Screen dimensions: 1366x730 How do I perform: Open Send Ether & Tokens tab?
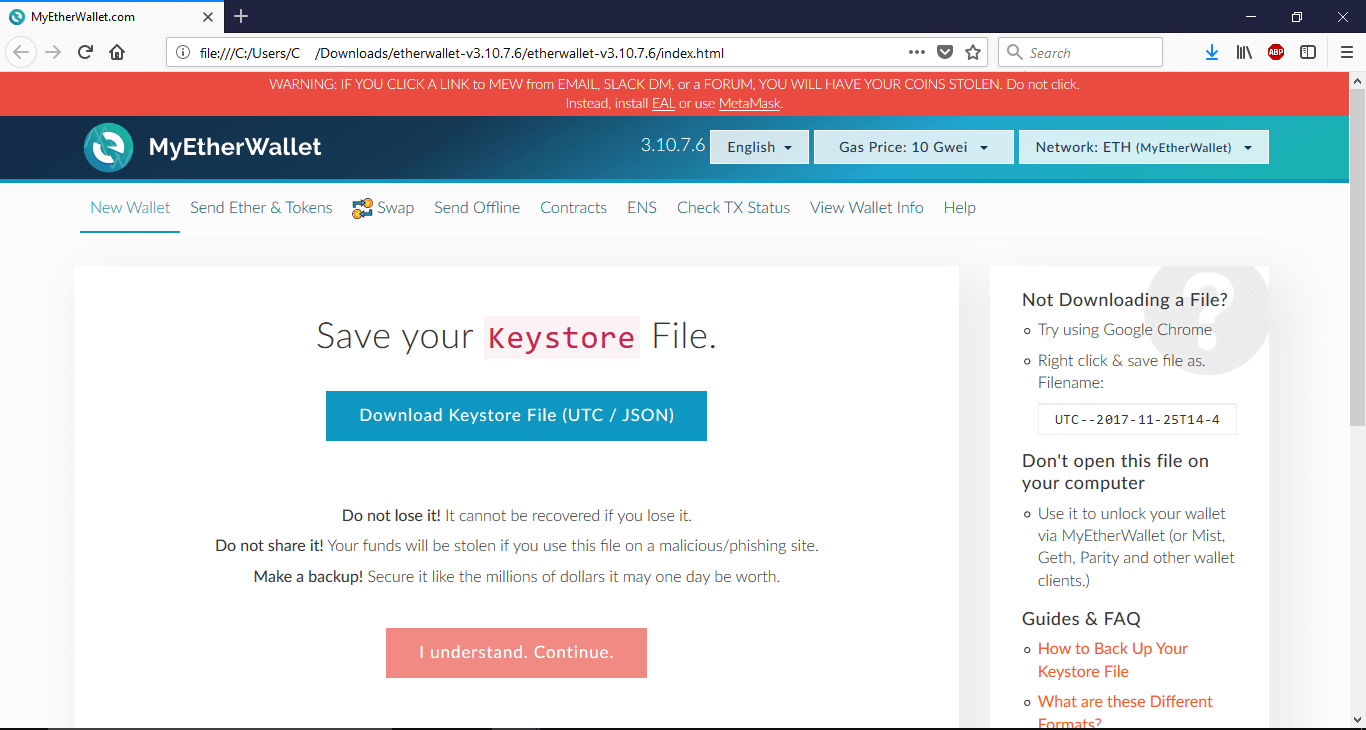click(261, 208)
